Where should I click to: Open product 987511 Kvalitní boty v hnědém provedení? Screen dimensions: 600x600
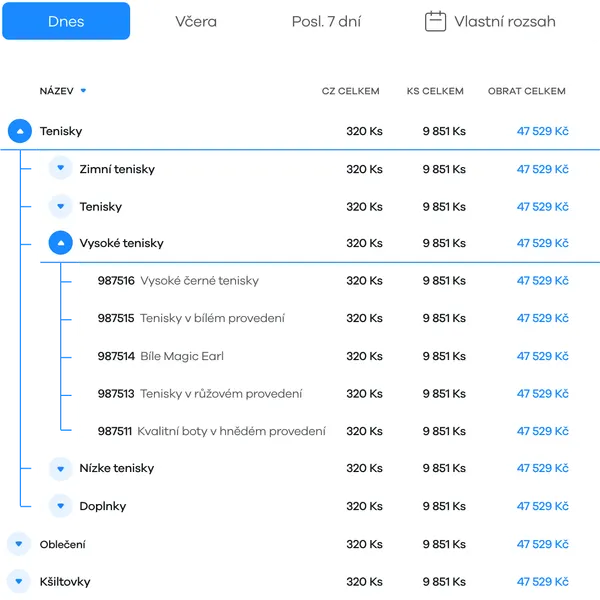212,431
